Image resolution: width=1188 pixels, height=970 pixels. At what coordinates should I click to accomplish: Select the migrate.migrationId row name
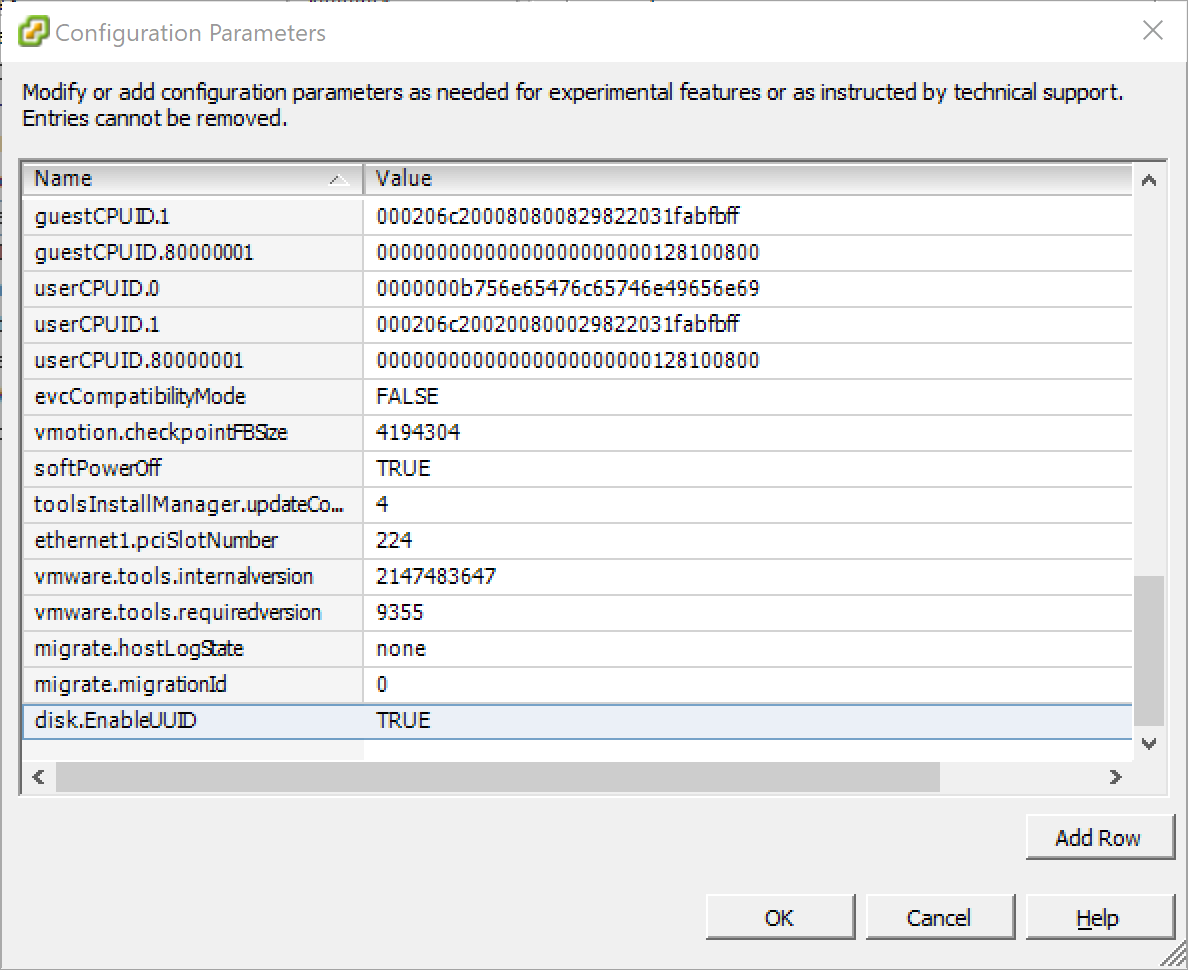pyautogui.click(x=192, y=684)
